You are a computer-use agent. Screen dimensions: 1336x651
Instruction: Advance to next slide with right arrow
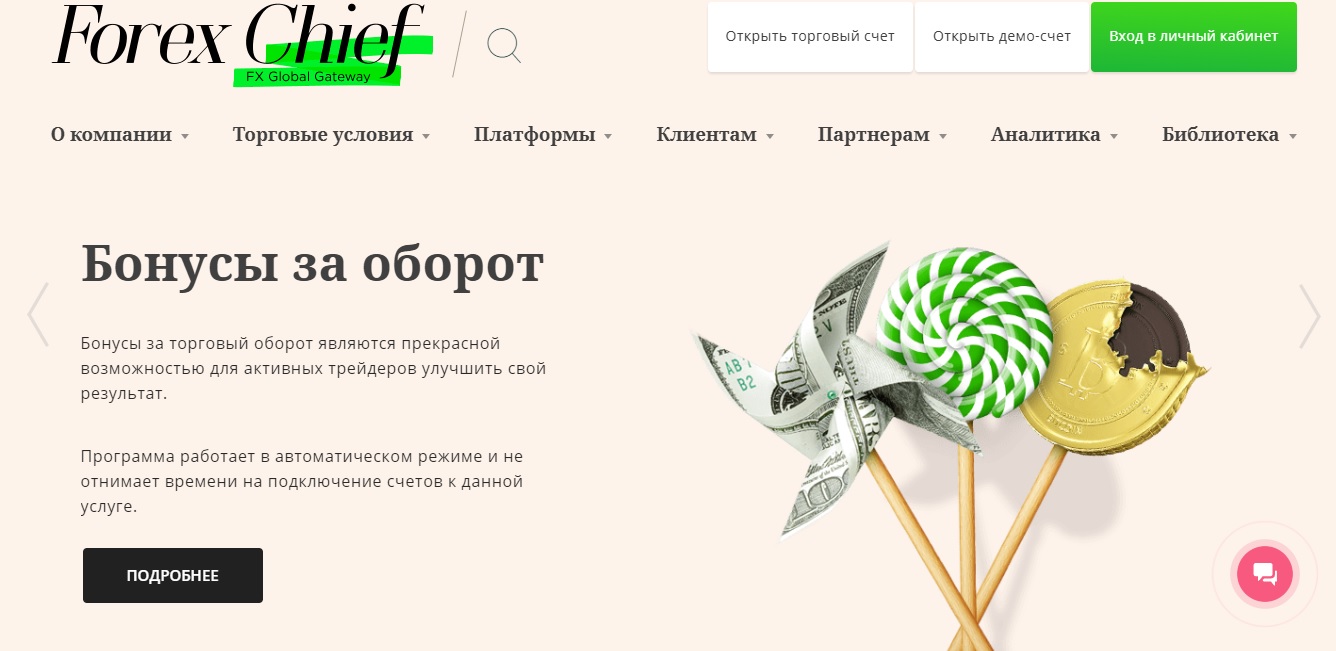point(1309,316)
